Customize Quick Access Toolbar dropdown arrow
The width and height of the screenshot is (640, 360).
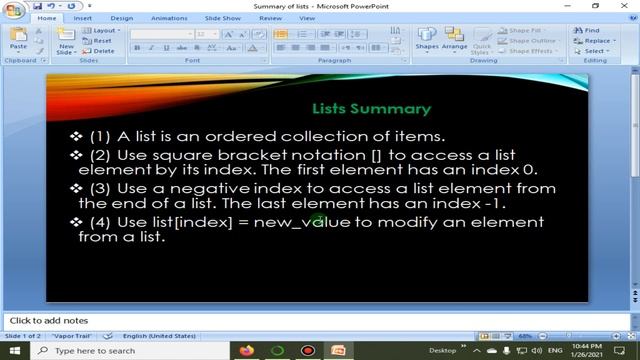(89, 6)
